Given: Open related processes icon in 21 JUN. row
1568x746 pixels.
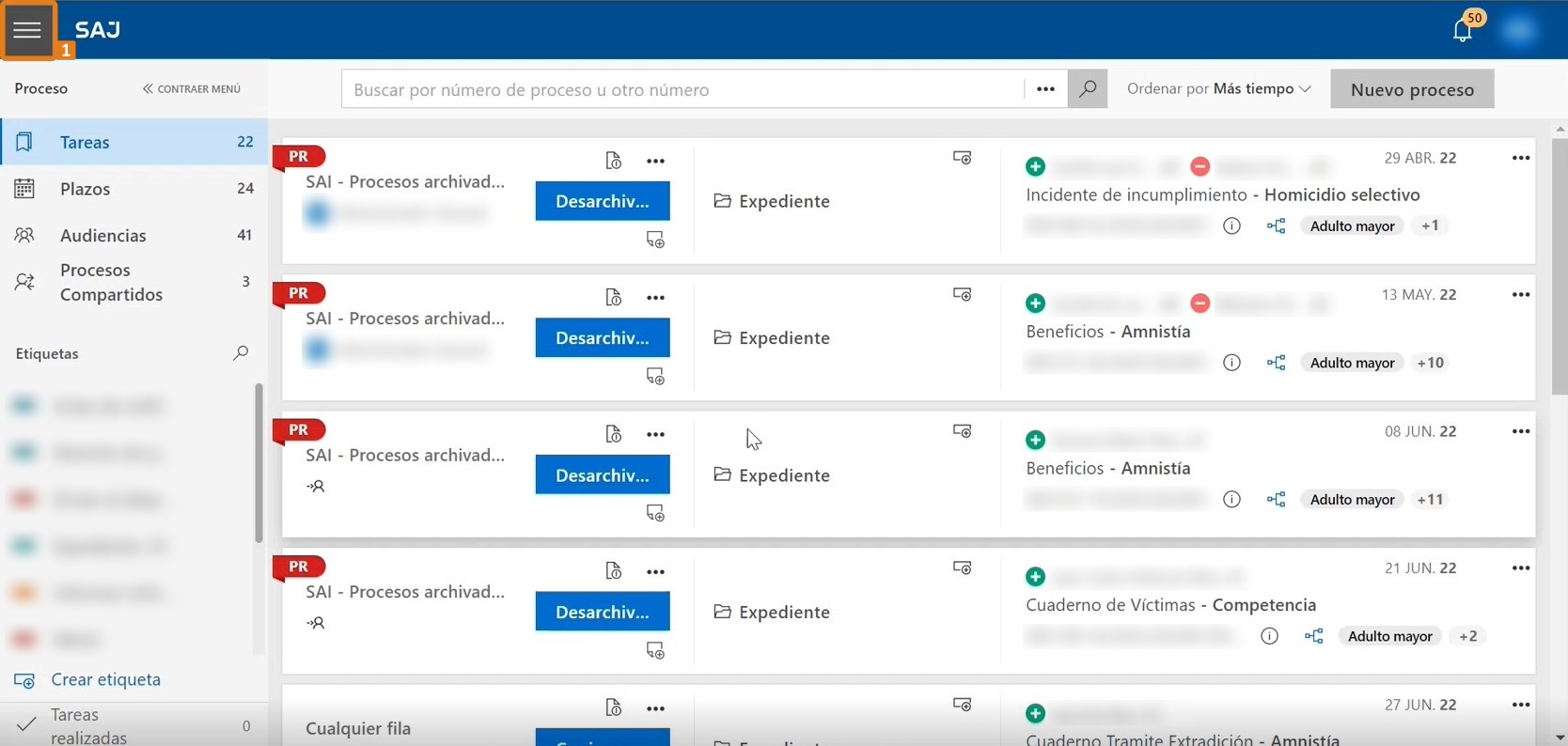Looking at the screenshot, I should click(x=1313, y=636).
